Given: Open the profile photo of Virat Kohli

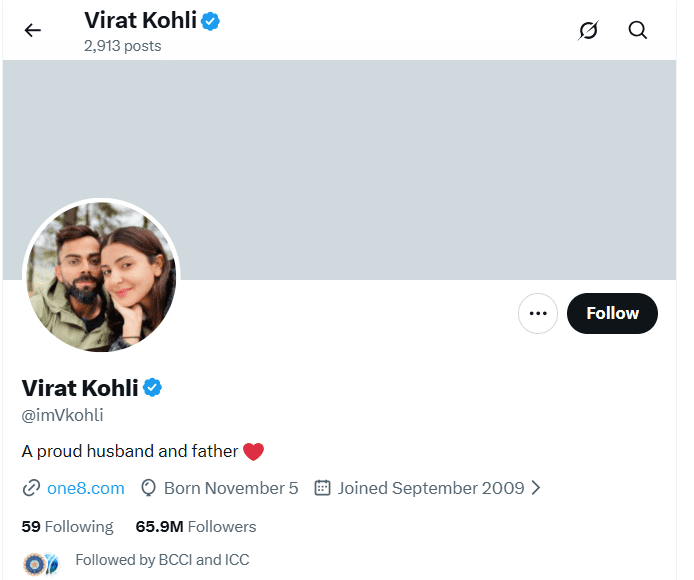Looking at the screenshot, I should (x=101, y=276).
